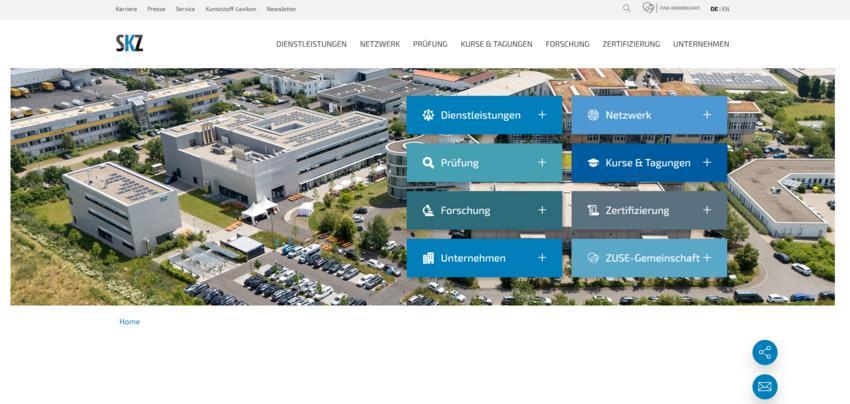The height and width of the screenshot is (404, 850).
Task: Click the ZUSE-Gemeinschaft tile label
Action: (x=653, y=258)
